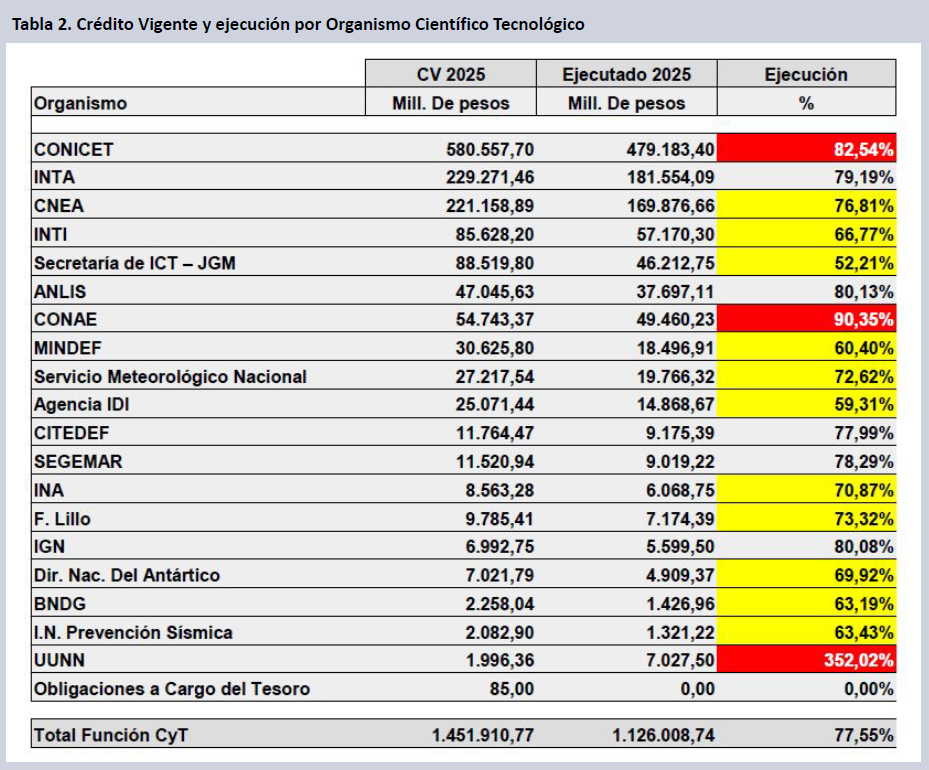Click the 'Servicio Meteorológico Nacional' row label
Viewport: 929px width, 770px height.
coord(170,377)
